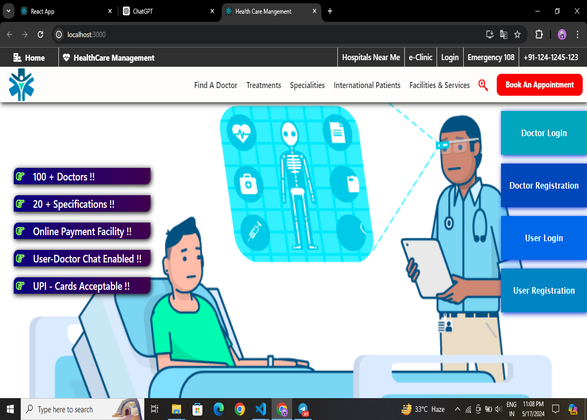Switch to the ChatGPT tab
587x420 pixels.
(168, 11)
